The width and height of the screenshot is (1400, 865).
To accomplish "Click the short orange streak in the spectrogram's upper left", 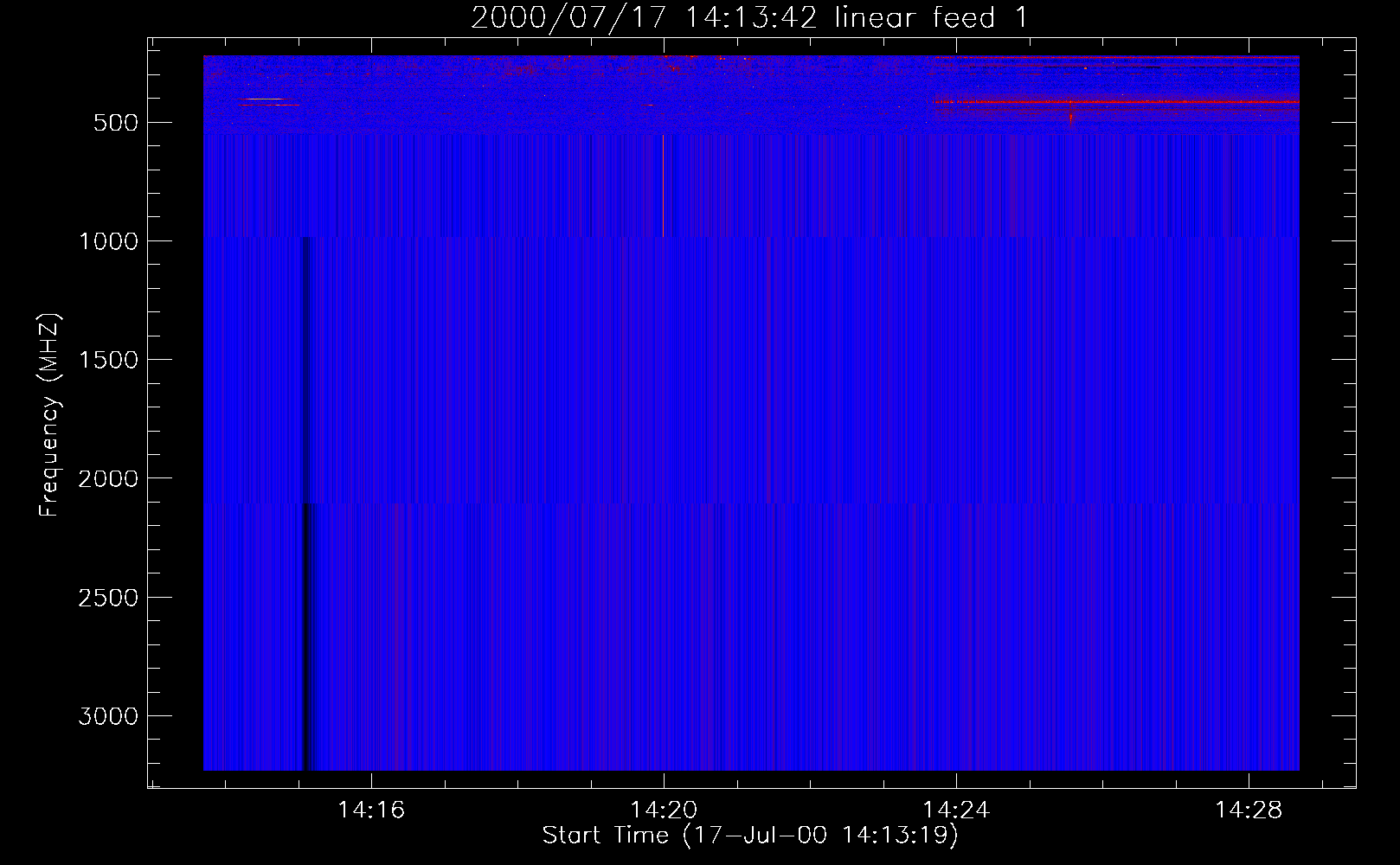I will pyautogui.click(x=265, y=99).
